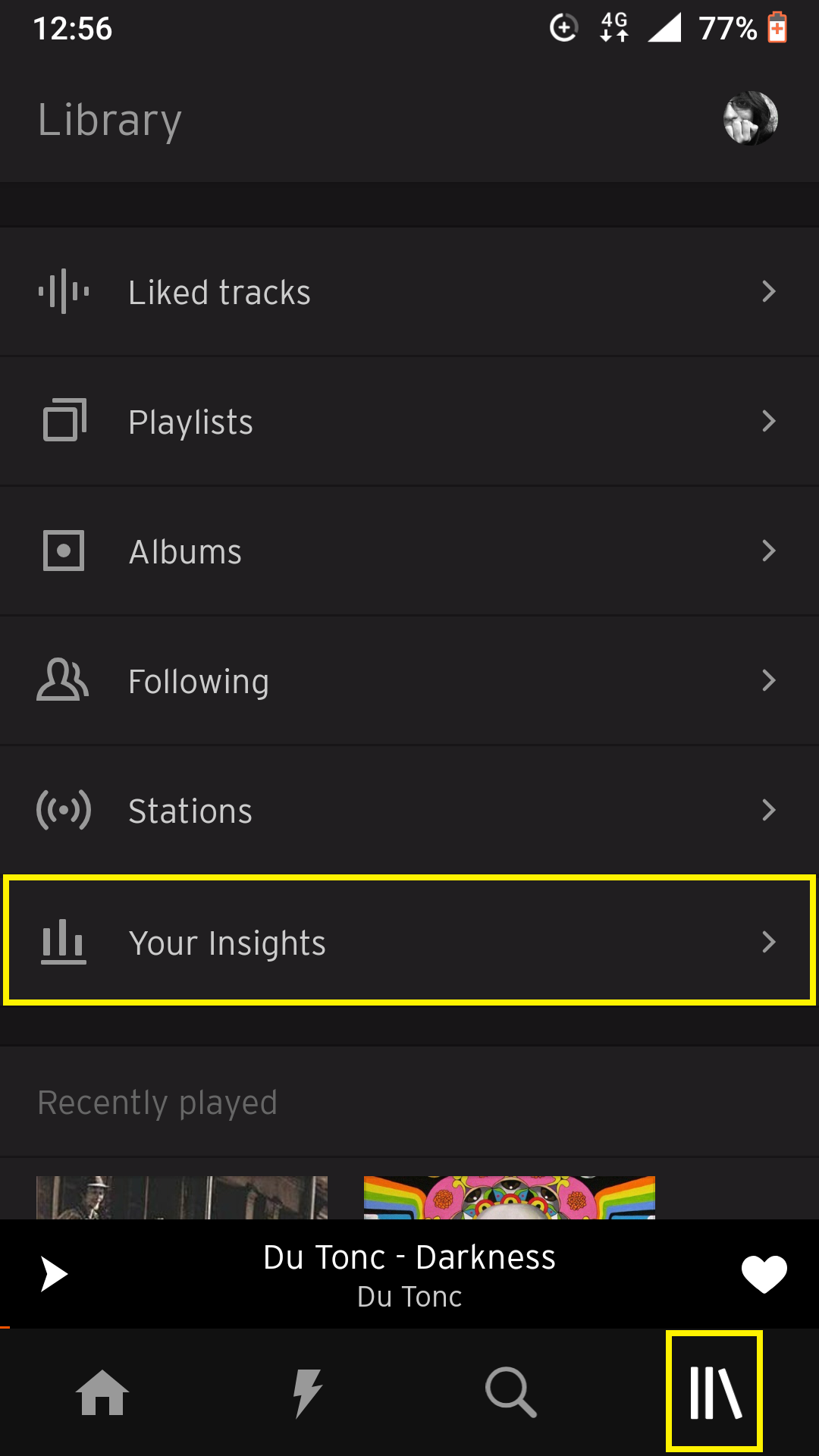Select the Playlists icon
The height and width of the screenshot is (1456, 819).
(64, 421)
